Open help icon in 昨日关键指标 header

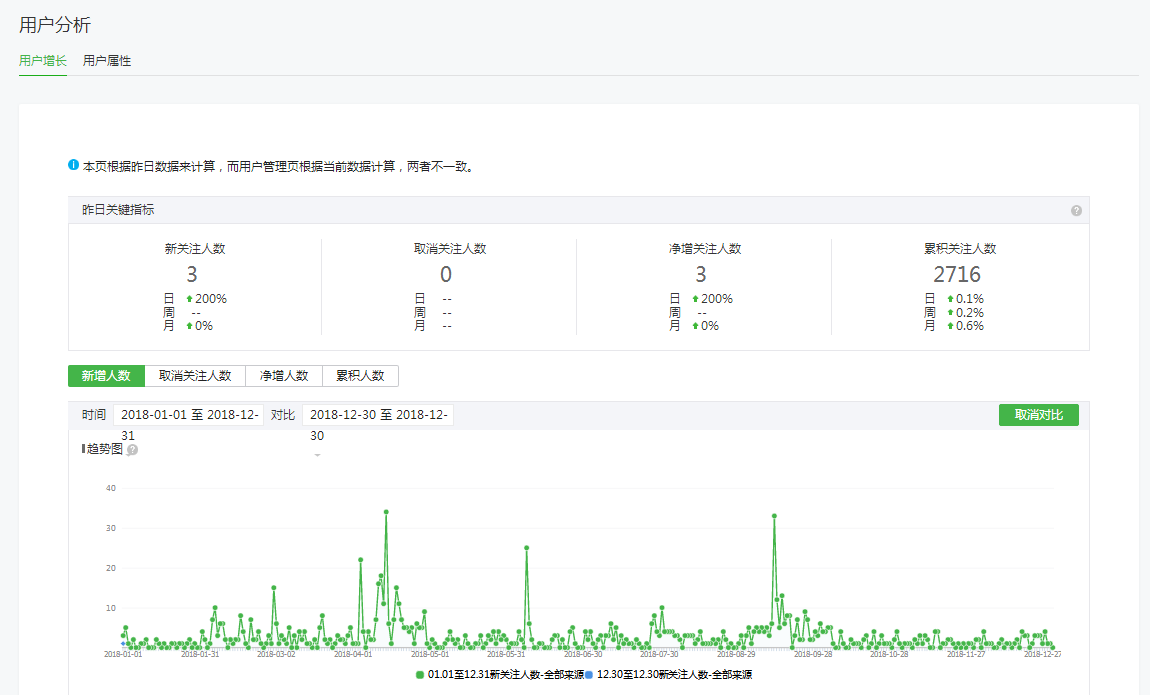pos(1076,211)
